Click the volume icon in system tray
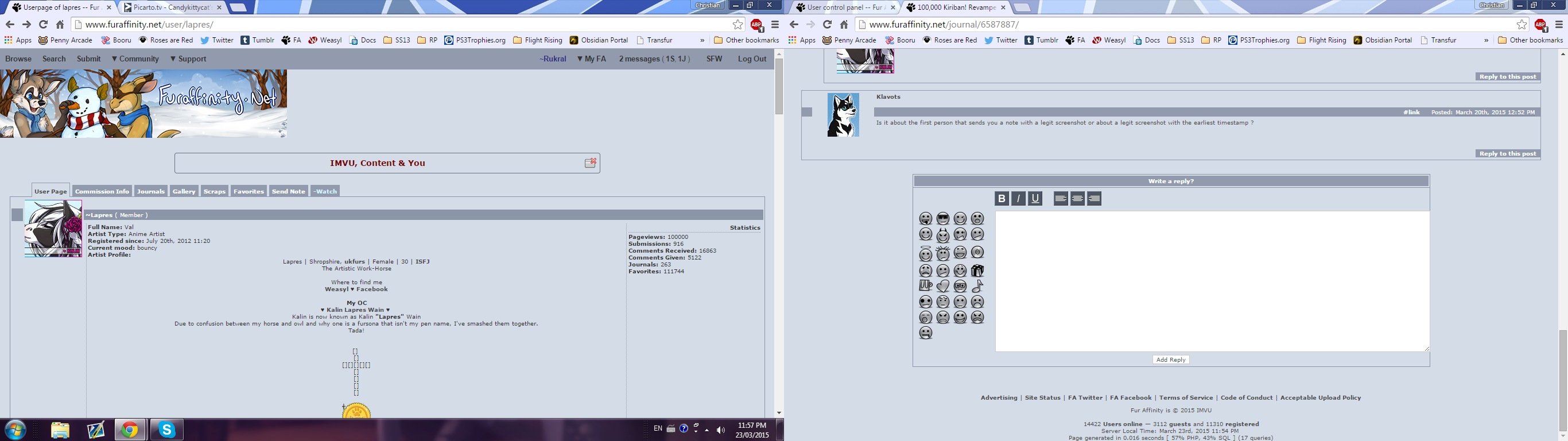 click(721, 430)
